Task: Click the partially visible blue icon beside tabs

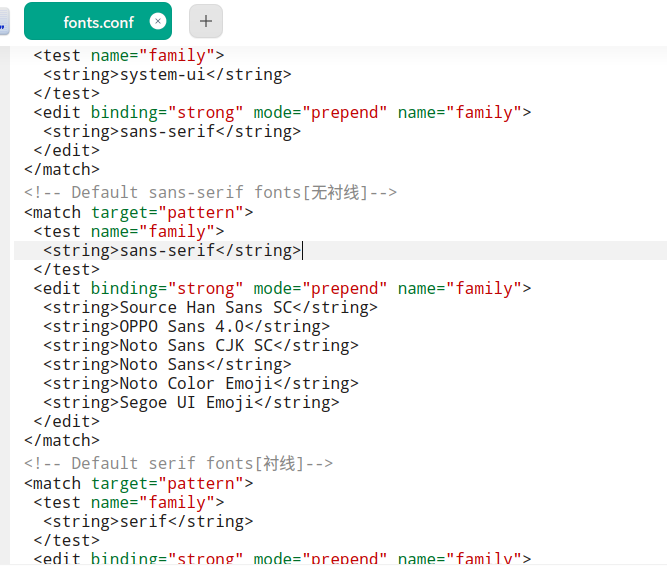Action: tap(3, 21)
